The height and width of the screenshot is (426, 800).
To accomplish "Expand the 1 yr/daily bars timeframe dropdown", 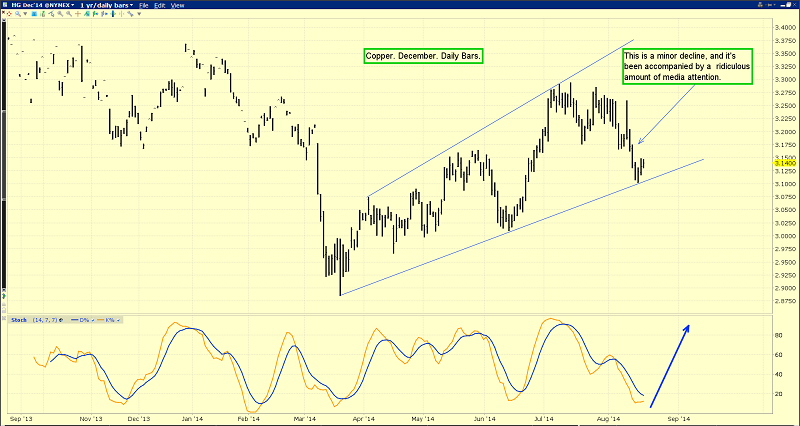I will (x=103, y=6).
